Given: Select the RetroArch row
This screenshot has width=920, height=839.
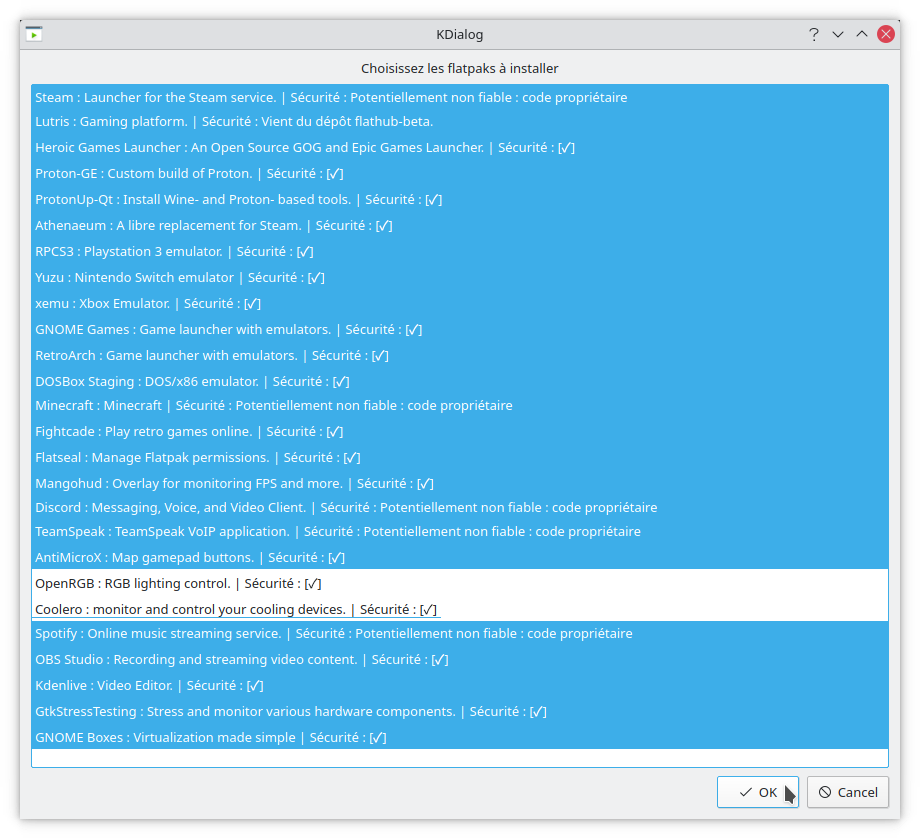Looking at the screenshot, I should [460, 356].
